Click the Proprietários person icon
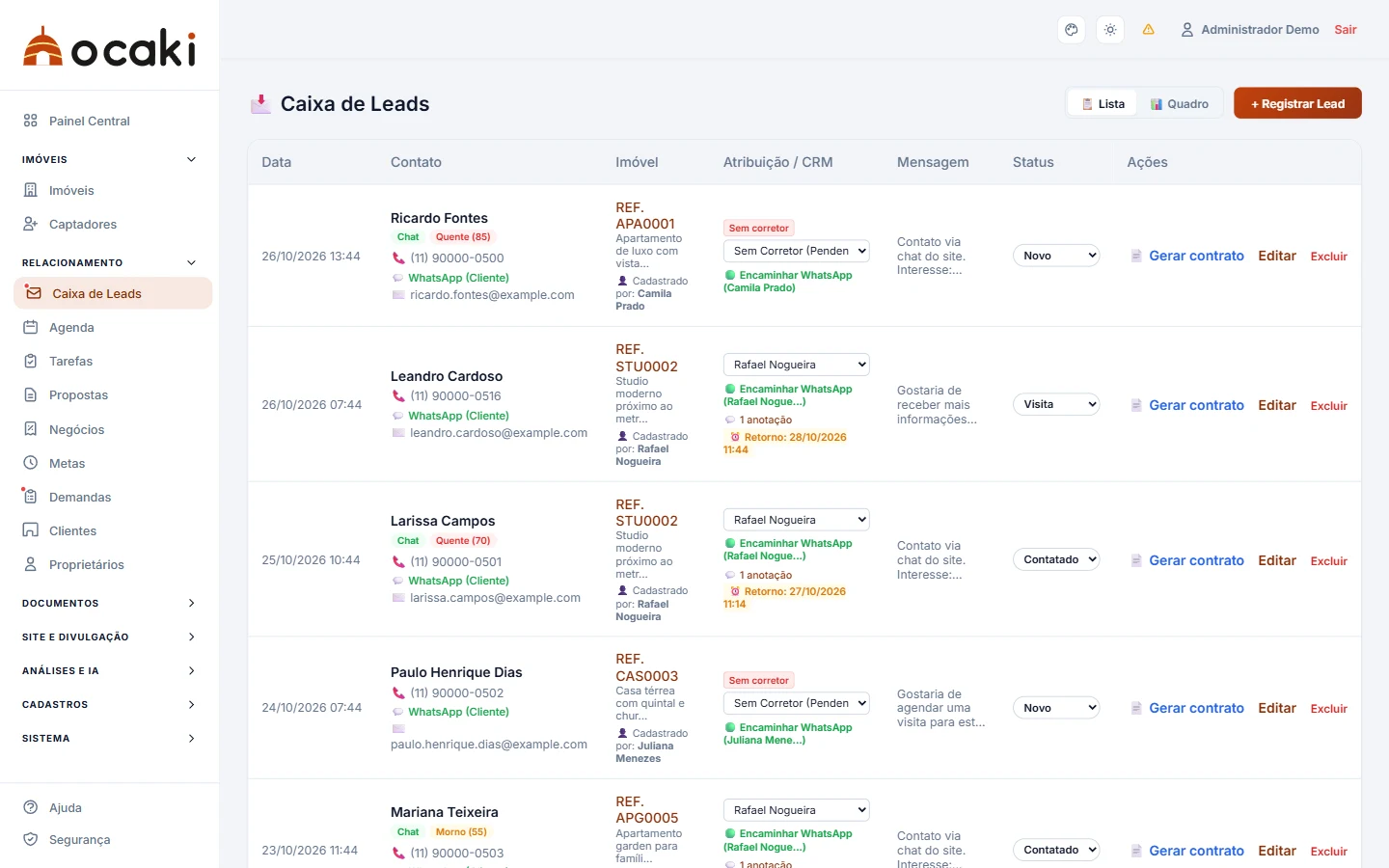The image size is (1389, 868). [x=31, y=564]
